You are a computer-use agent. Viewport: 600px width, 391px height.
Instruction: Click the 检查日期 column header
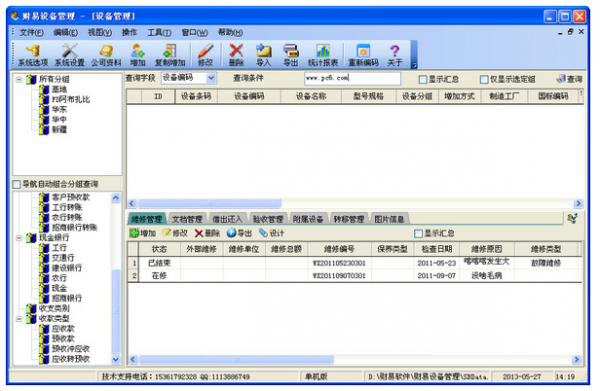pyautogui.click(x=437, y=249)
